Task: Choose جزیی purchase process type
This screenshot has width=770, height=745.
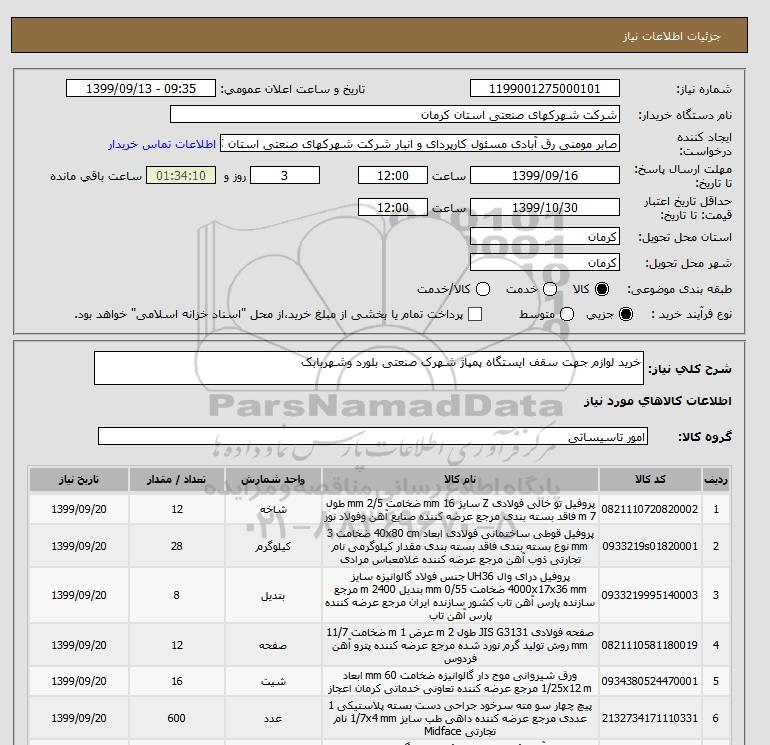Action: [x=626, y=314]
